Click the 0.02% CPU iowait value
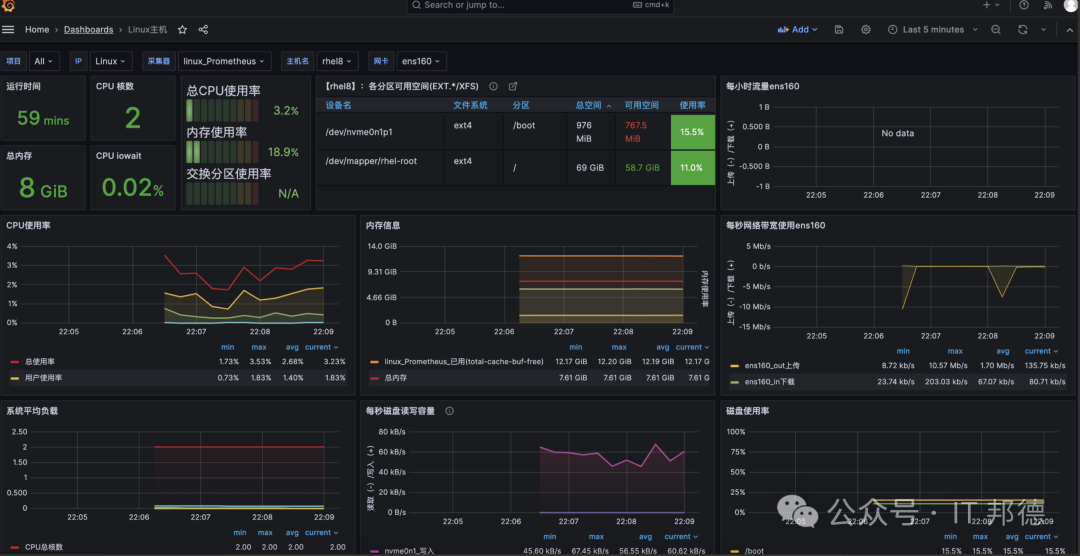Screen dimensions: 1080x556 pyautogui.click(x=133, y=187)
